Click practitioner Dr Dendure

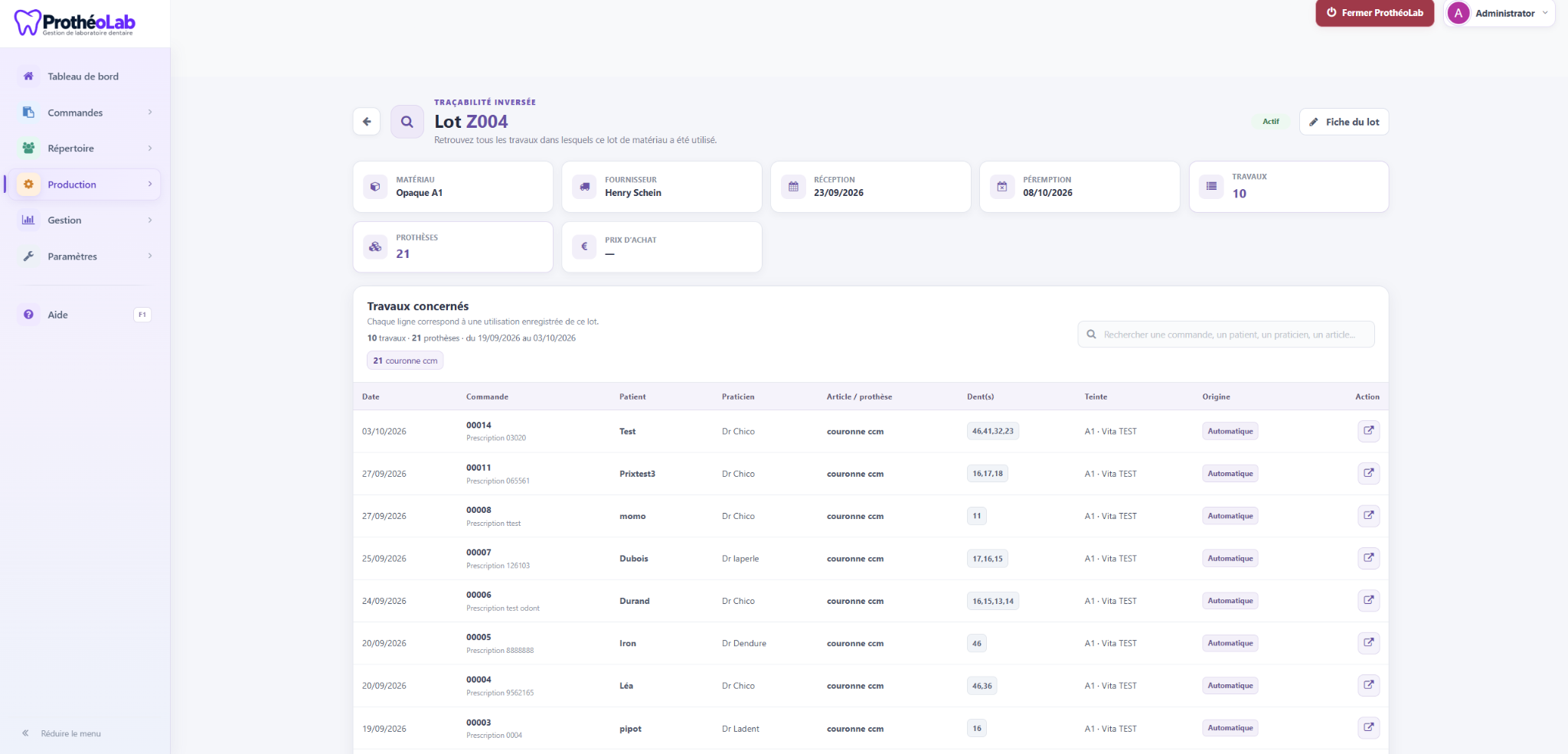(743, 643)
